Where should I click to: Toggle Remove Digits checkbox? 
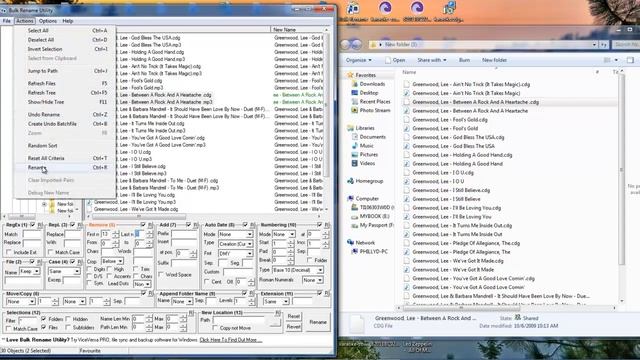[x=89, y=269]
